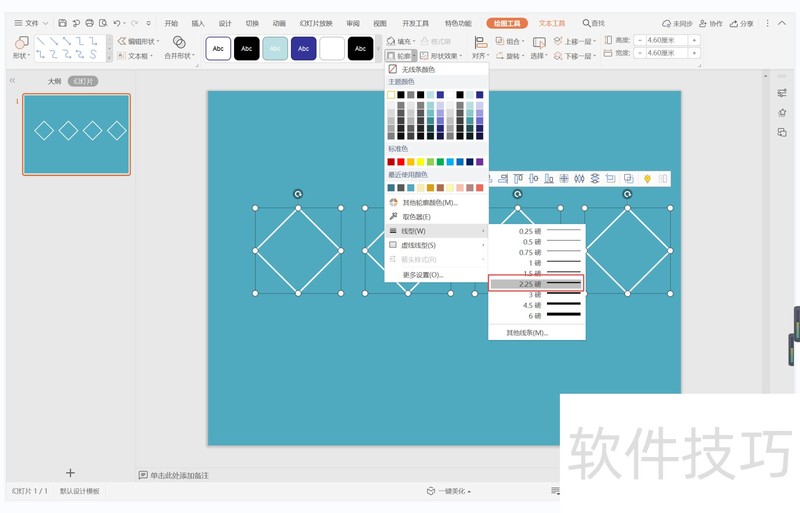
Task: Switch to the 插入 ribbon tab
Action: (x=198, y=23)
